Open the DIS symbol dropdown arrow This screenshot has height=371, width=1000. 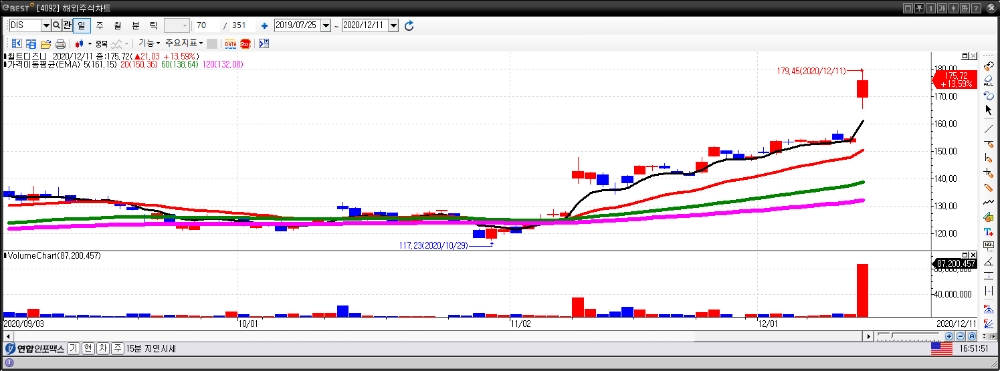coord(46,25)
